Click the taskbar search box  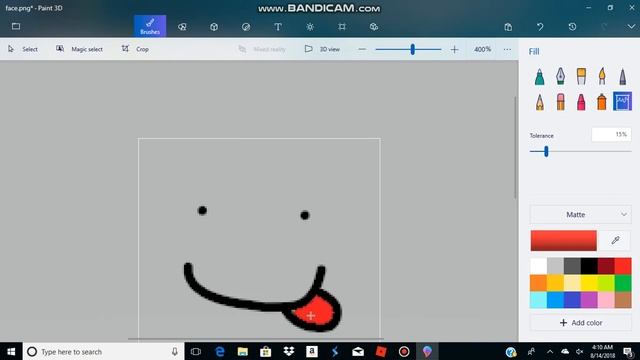pyautogui.click(x=104, y=351)
